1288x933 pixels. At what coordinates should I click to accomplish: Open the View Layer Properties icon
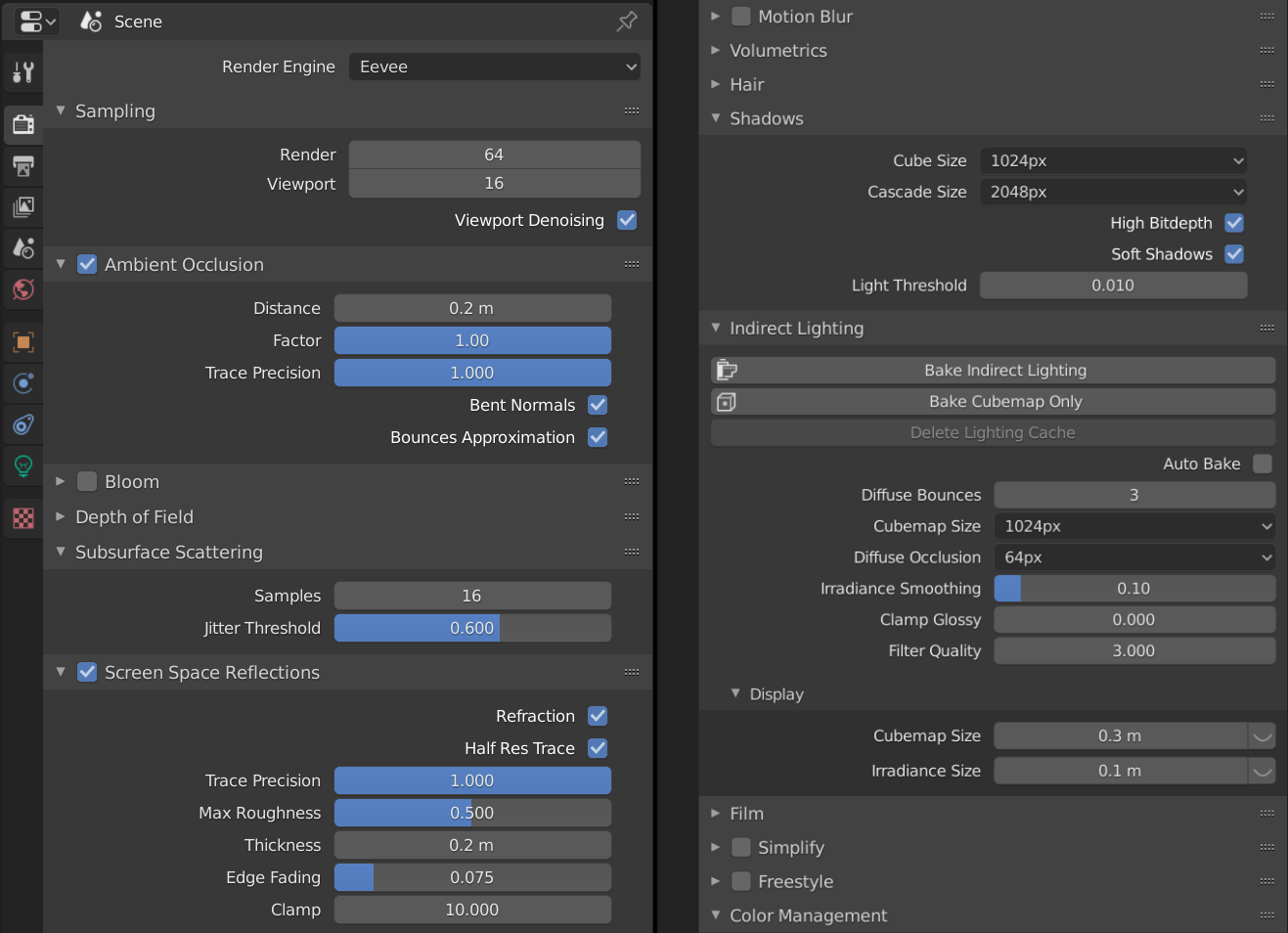[22, 207]
